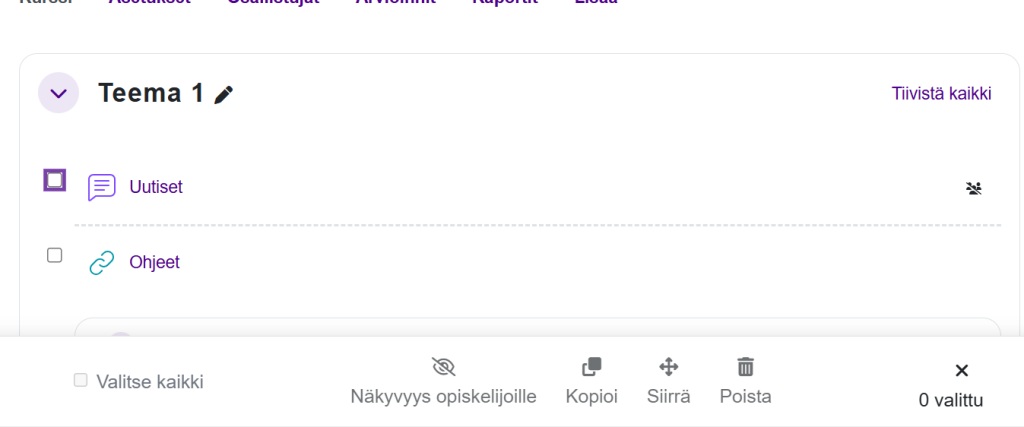Click the pencil icon beside Teema 1

[x=224, y=95]
